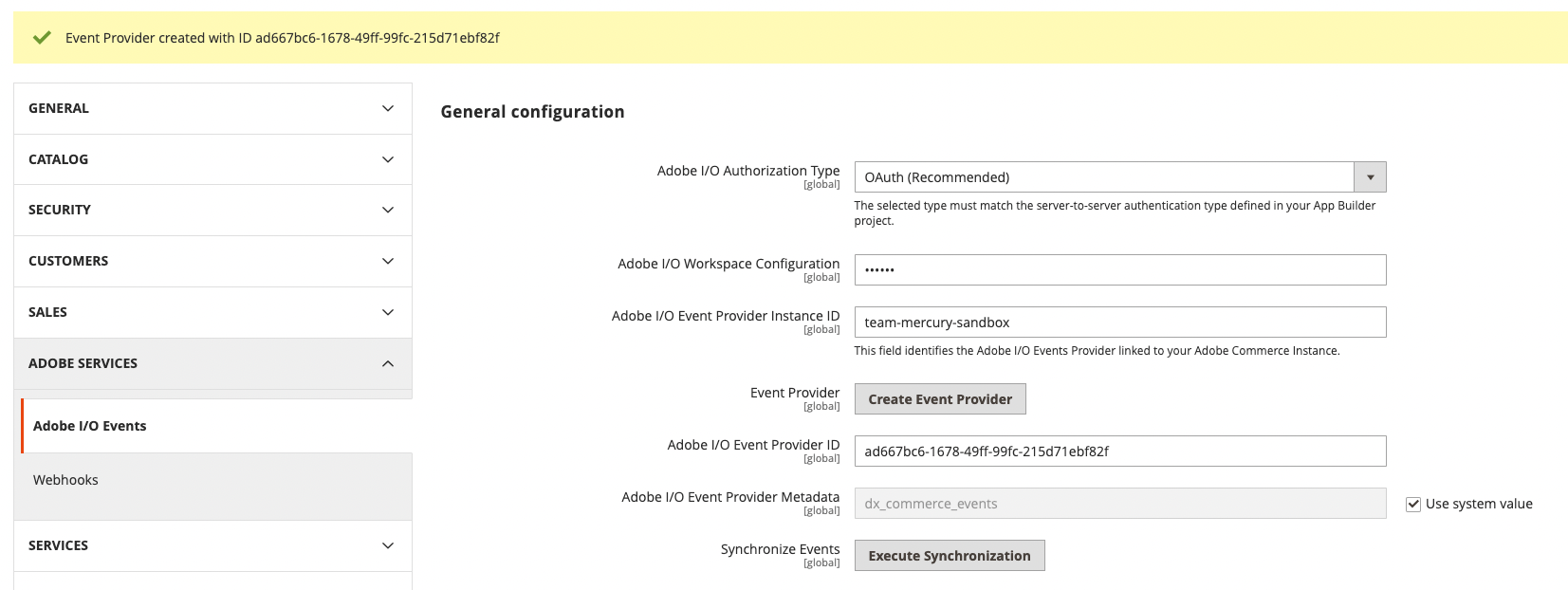Image resolution: width=1568 pixels, height=590 pixels.
Task: Uncheck Use system value checkbox
Action: pyautogui.click(x=1413, y=504)
